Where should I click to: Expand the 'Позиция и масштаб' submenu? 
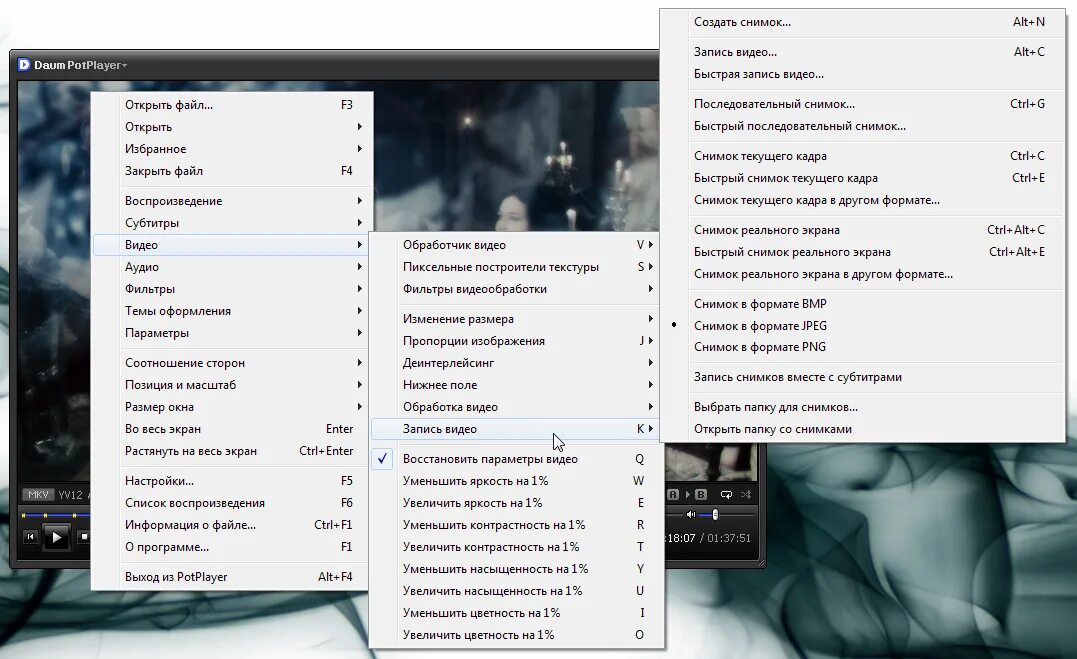pos(232,385)
